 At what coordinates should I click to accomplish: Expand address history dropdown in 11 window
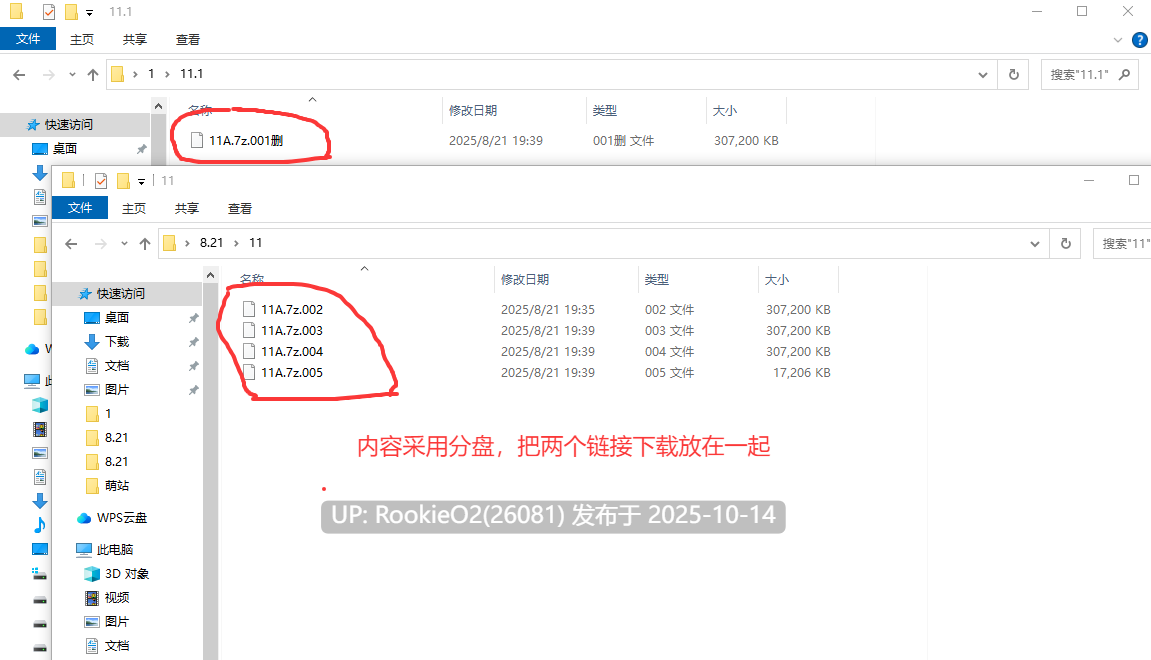tap(1035, 244)
